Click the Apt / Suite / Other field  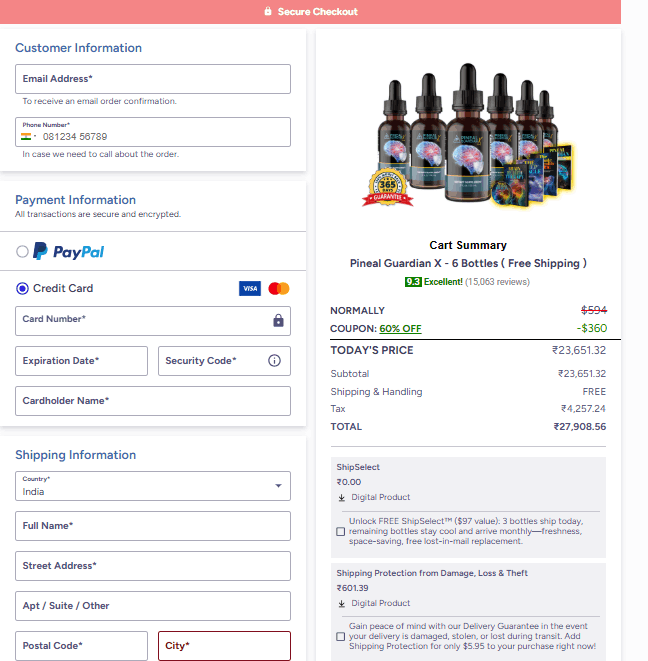(x=153, y=606)
